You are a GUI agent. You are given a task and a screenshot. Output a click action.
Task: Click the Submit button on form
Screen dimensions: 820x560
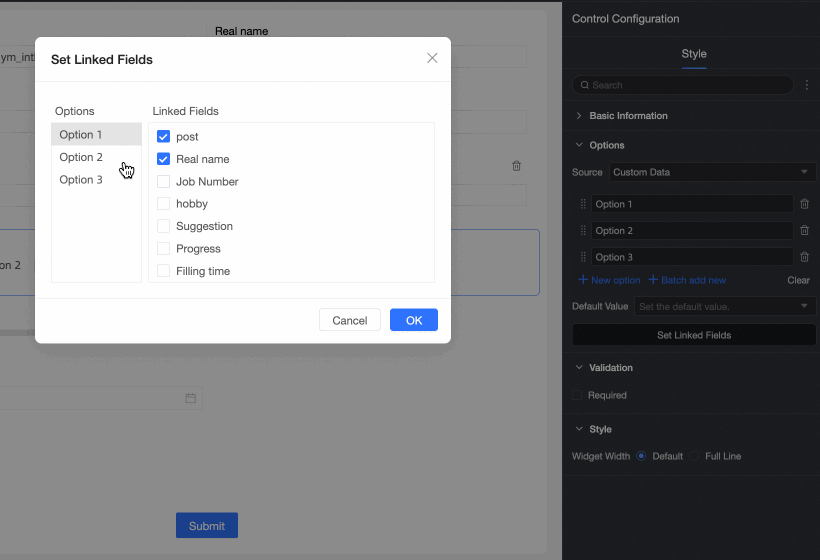207,525
